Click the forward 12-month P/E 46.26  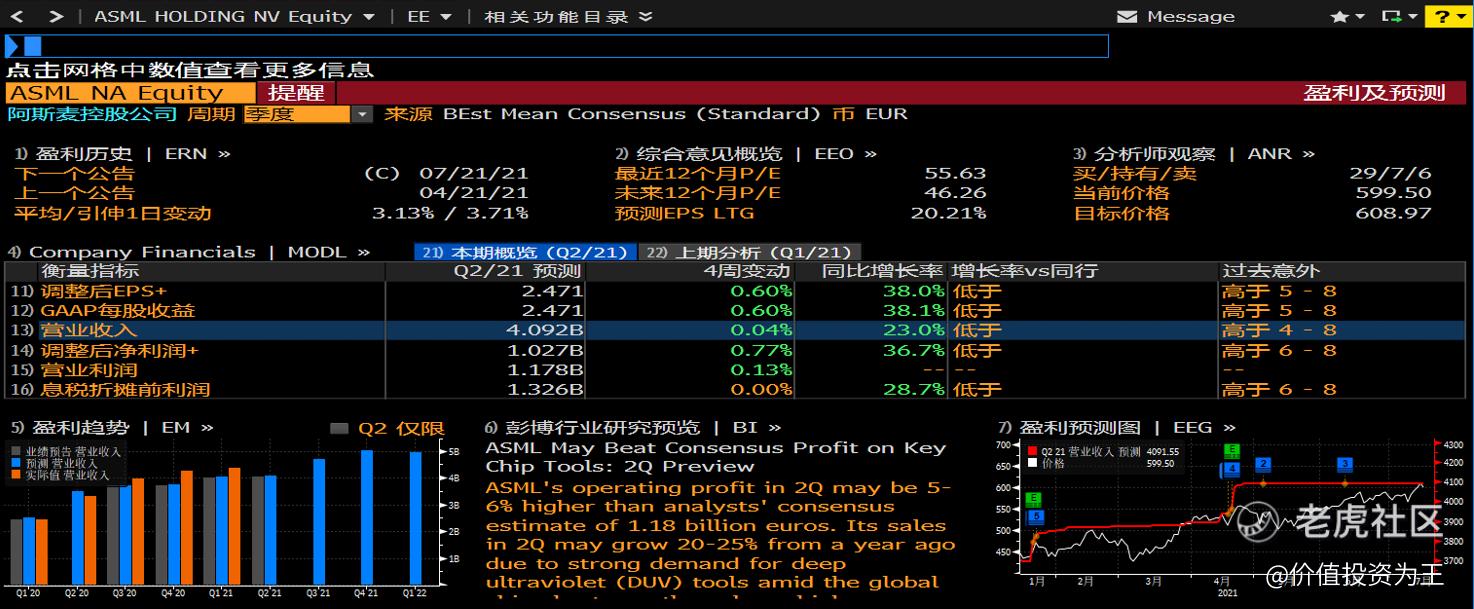[x=955, y=193]
